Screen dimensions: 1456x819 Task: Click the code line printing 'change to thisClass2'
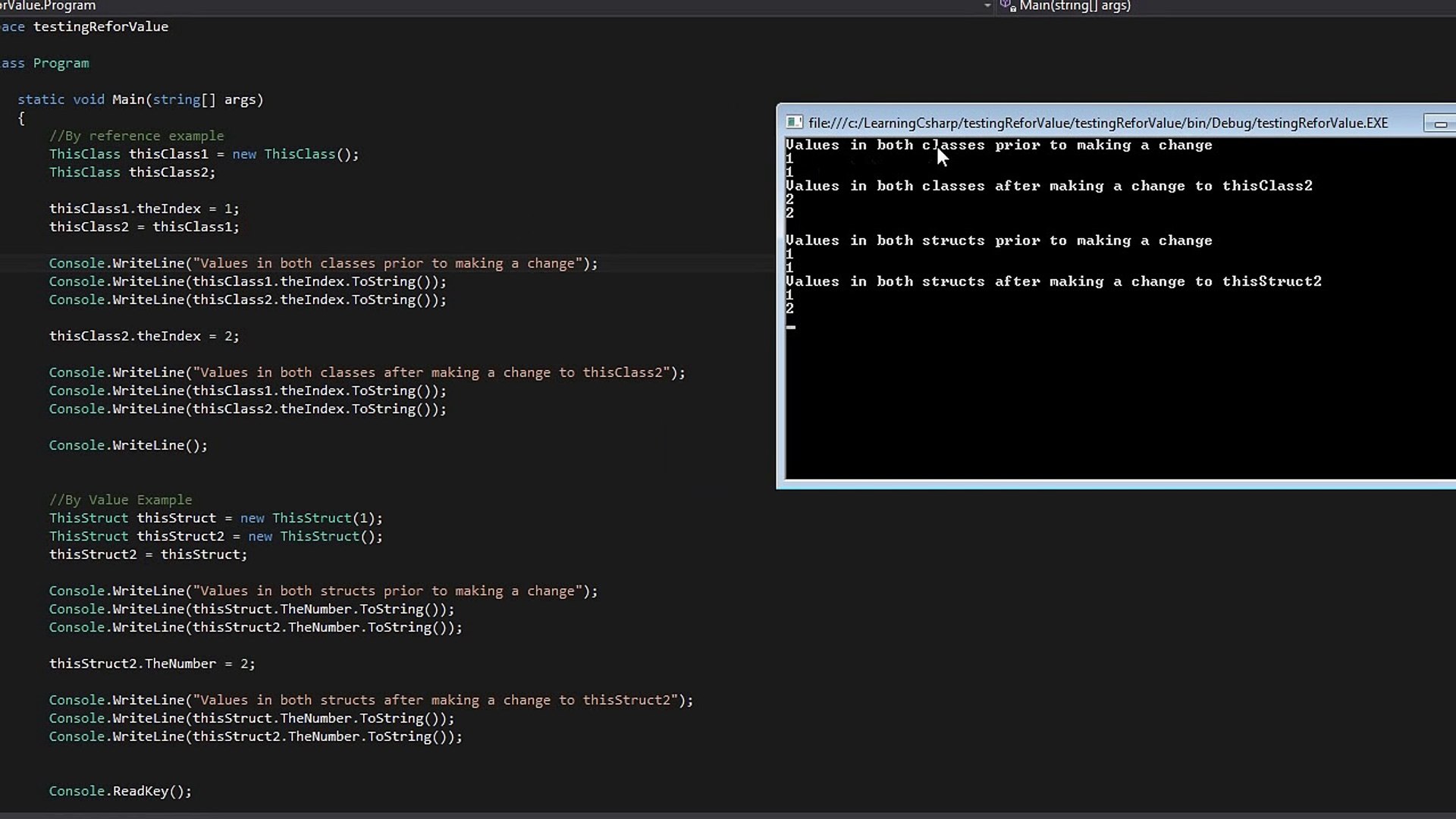tap(367, 372)
